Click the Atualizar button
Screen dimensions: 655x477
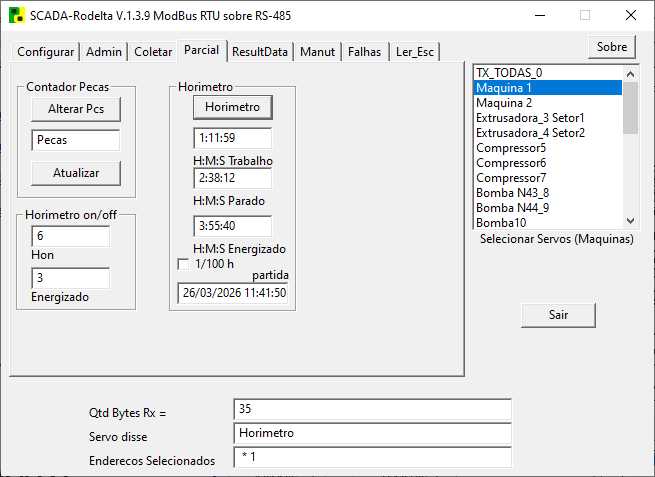coord(76,173)
